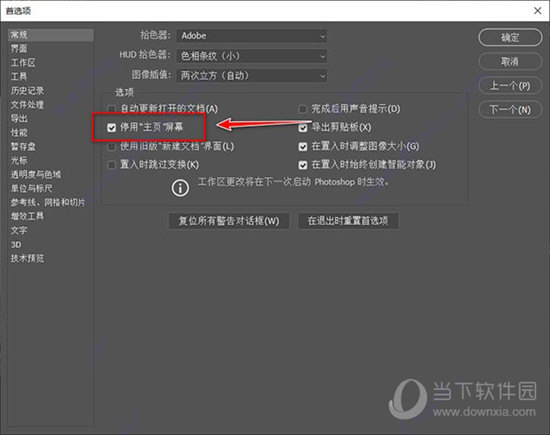Uncheck 在置入时调整图像大小(G)
This screenshot has width=550, height=435.
303,146
